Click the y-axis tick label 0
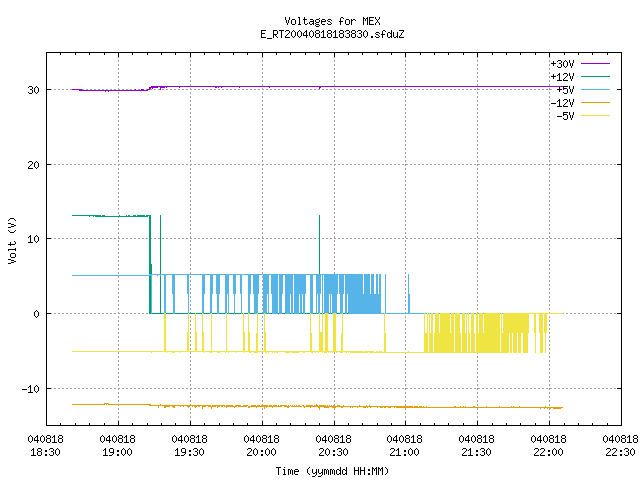The width and height of the screenshot is (640, 480). point(37,314)
